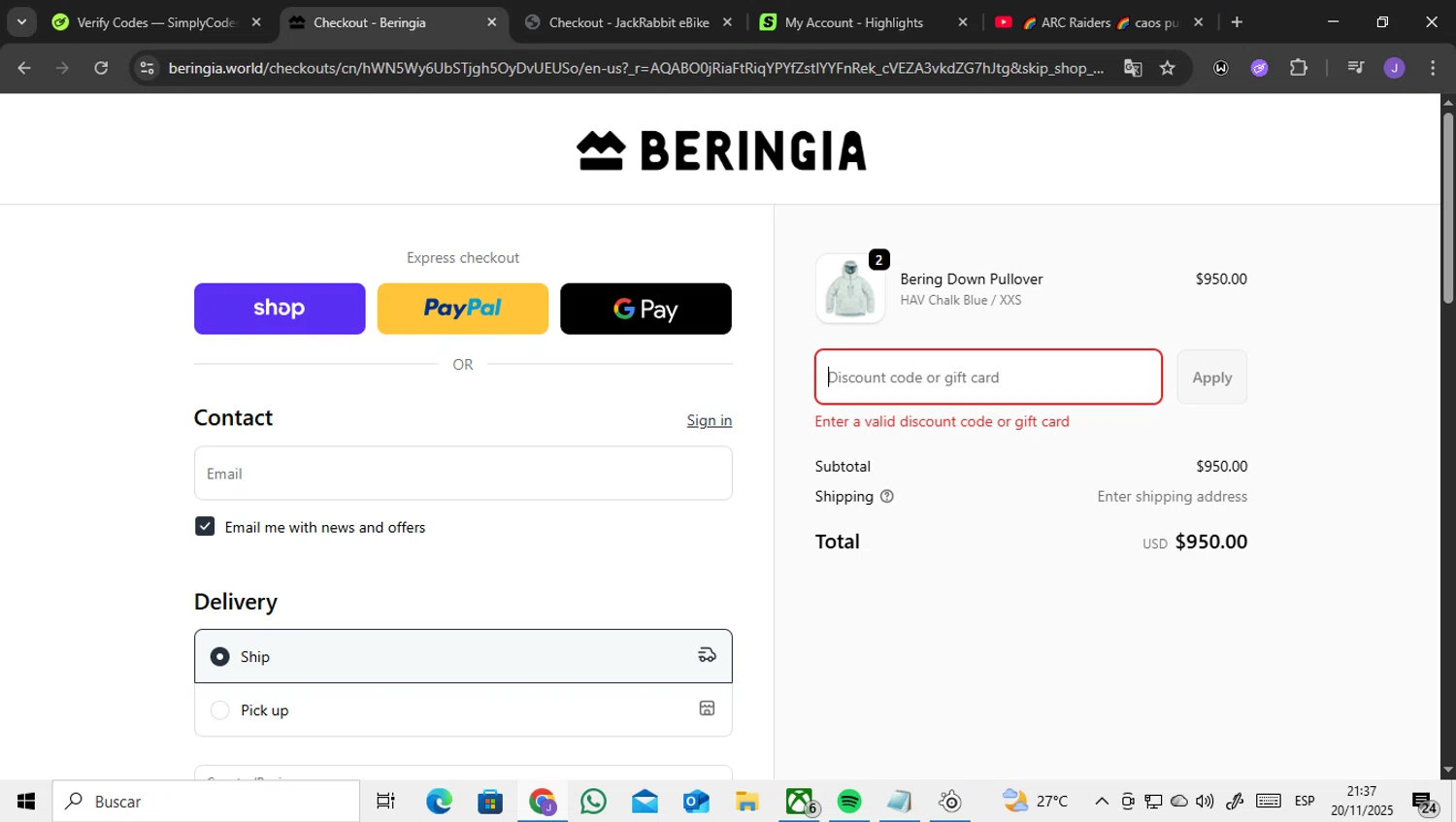Viewport: 1456px width, 822px height.
Task: Go back to previous page
Action: (24, 68)
